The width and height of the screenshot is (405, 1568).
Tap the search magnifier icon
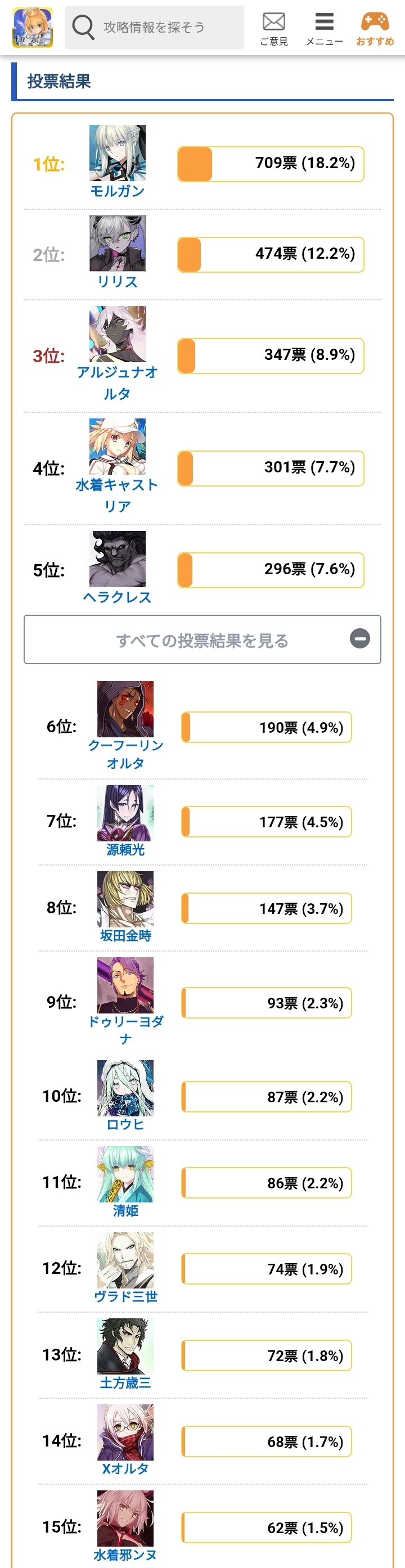tap(83, 28)
